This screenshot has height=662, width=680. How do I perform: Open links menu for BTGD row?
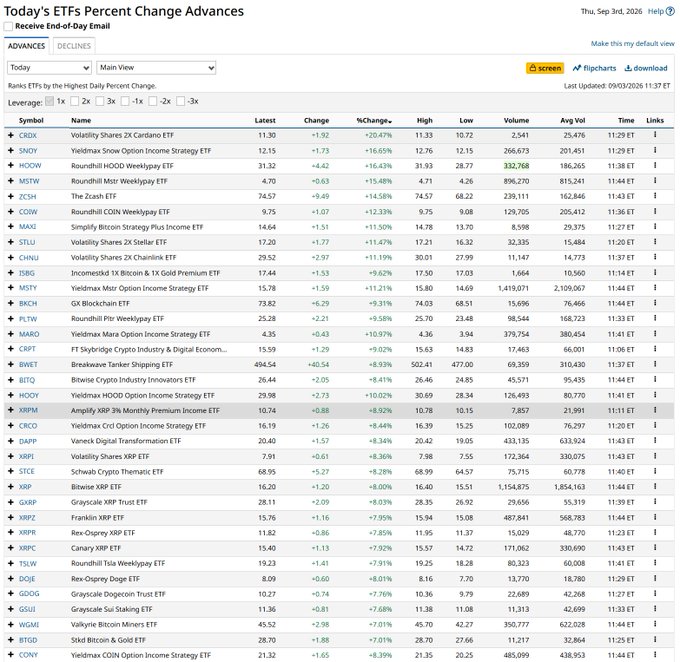(655, 639)
